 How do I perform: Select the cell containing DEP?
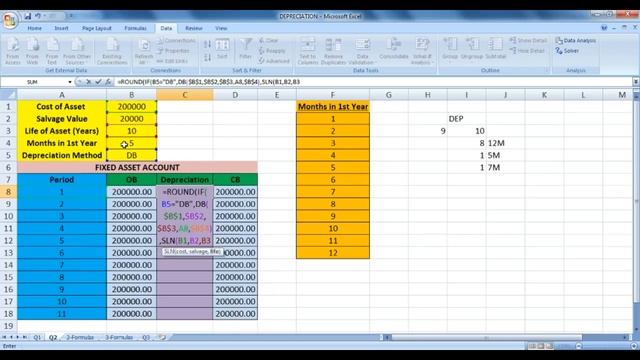tap(467, 119)
